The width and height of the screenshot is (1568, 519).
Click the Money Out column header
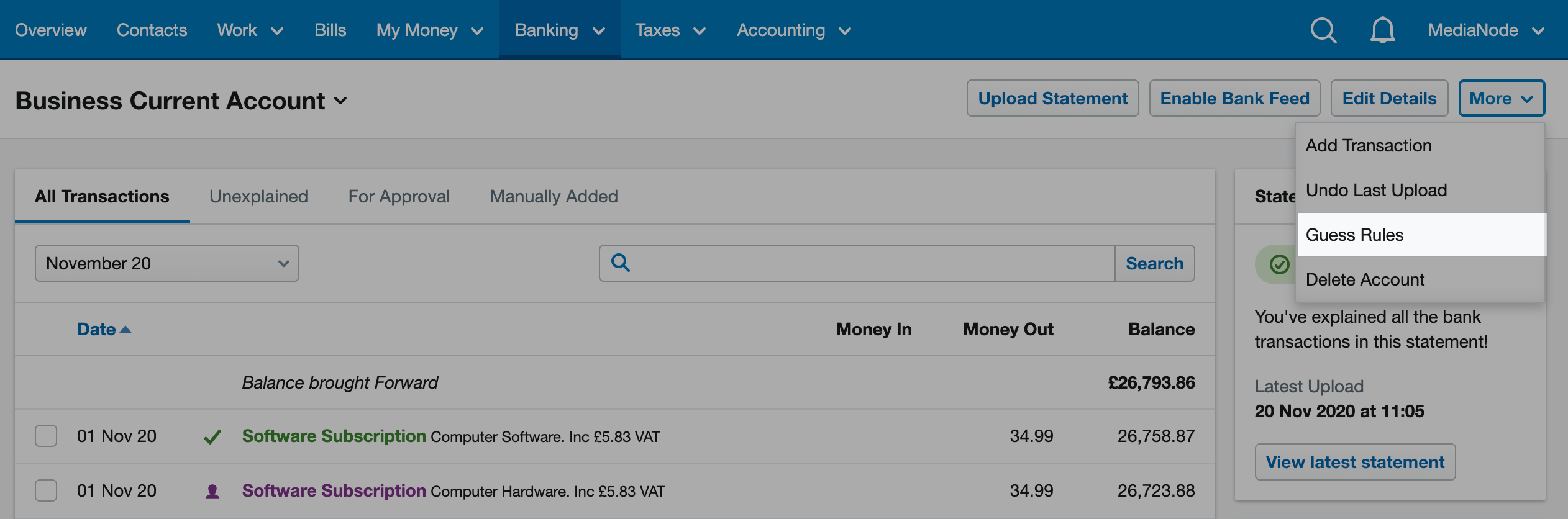click(x=1008, y=329)
